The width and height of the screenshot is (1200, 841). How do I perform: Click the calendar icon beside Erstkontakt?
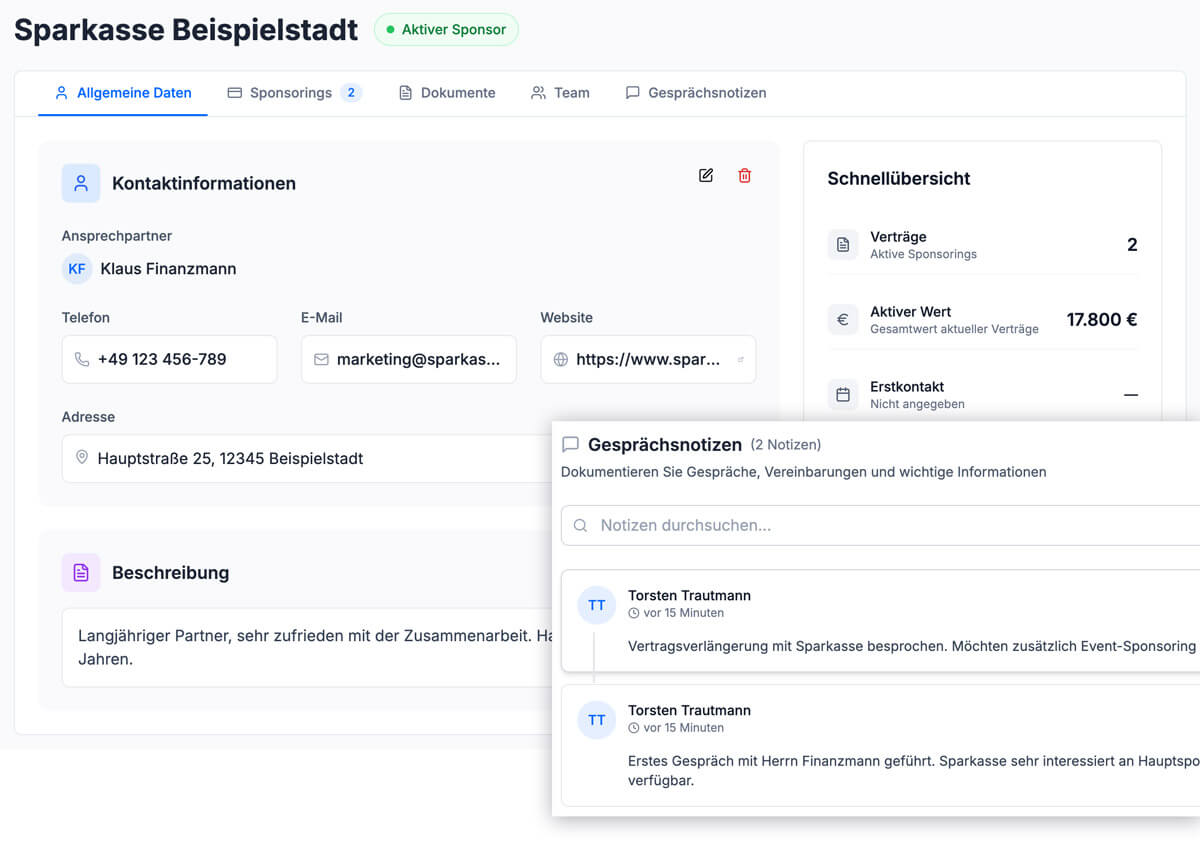[x=843, y=395]
